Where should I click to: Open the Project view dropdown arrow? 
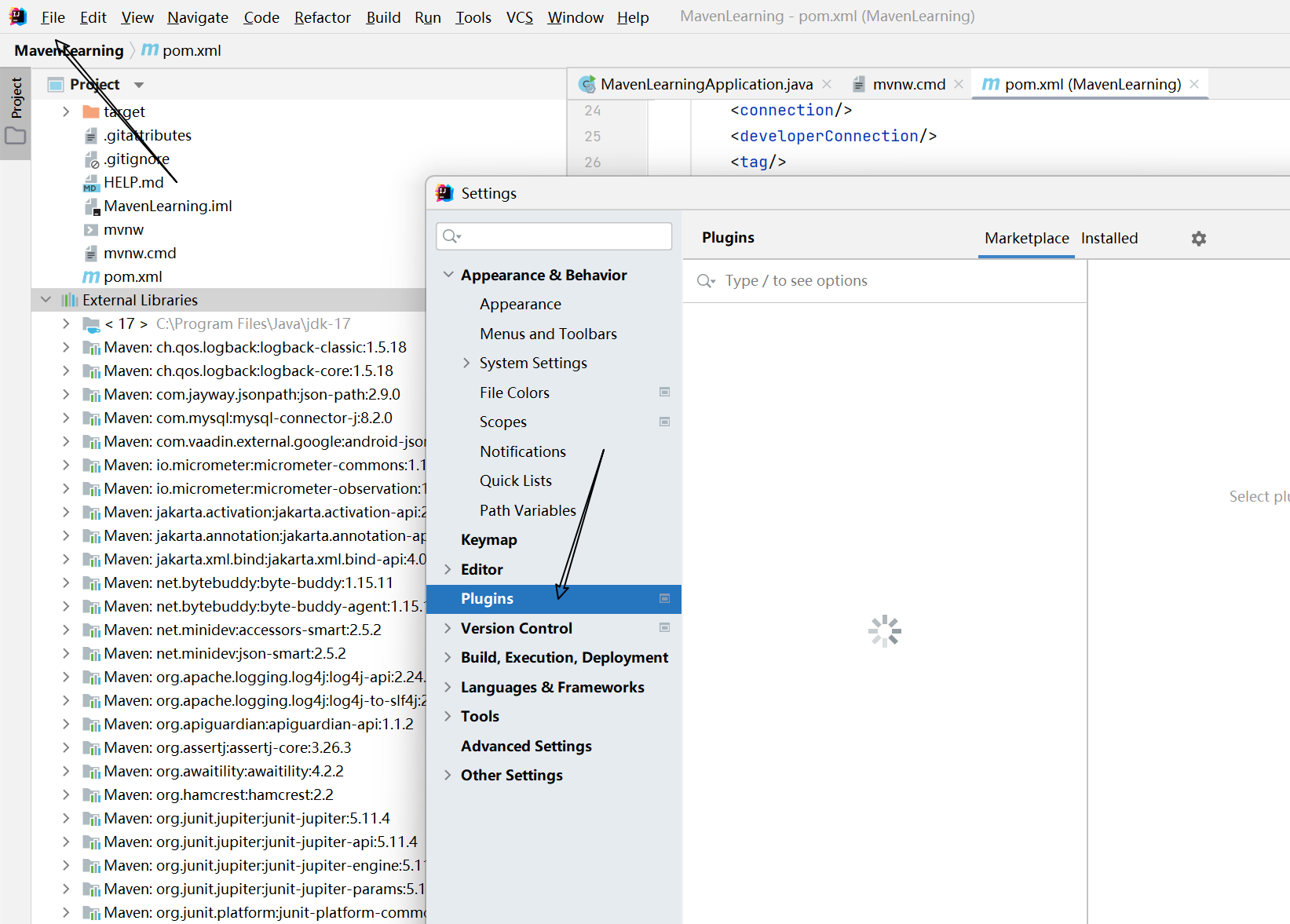(x=139, y=85)
